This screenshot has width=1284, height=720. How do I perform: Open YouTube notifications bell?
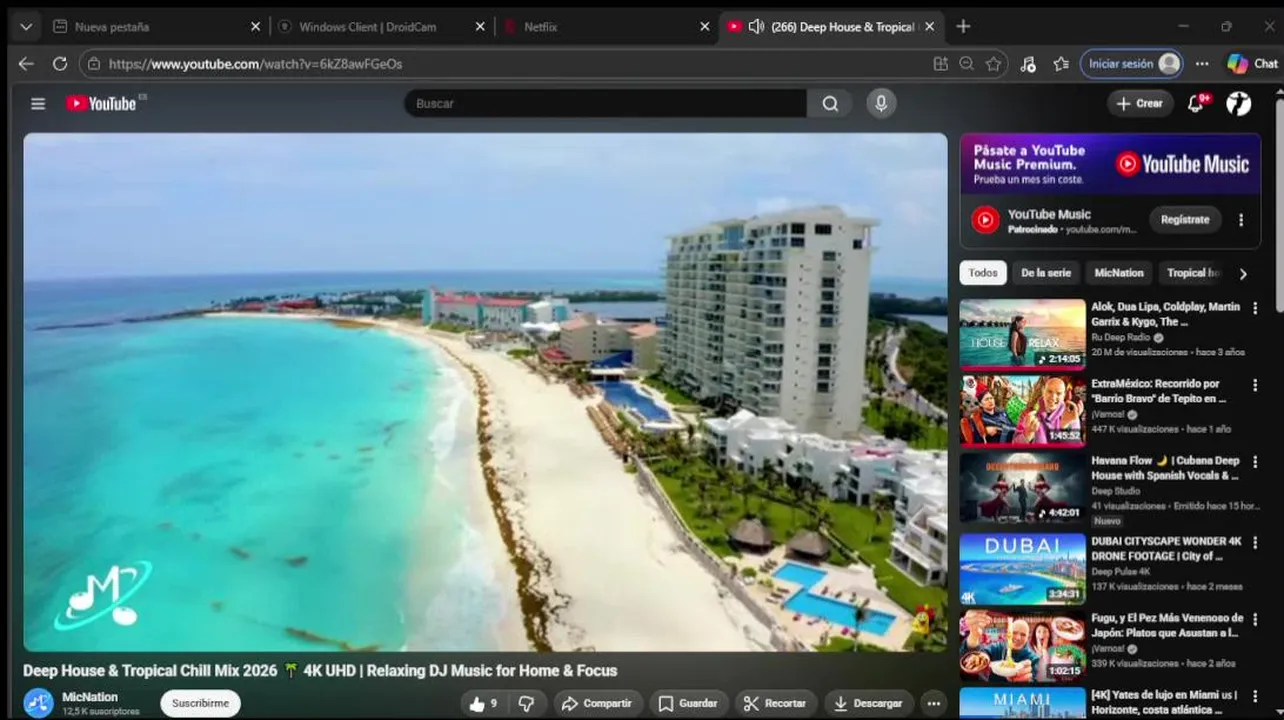[x=1196, y=103]
